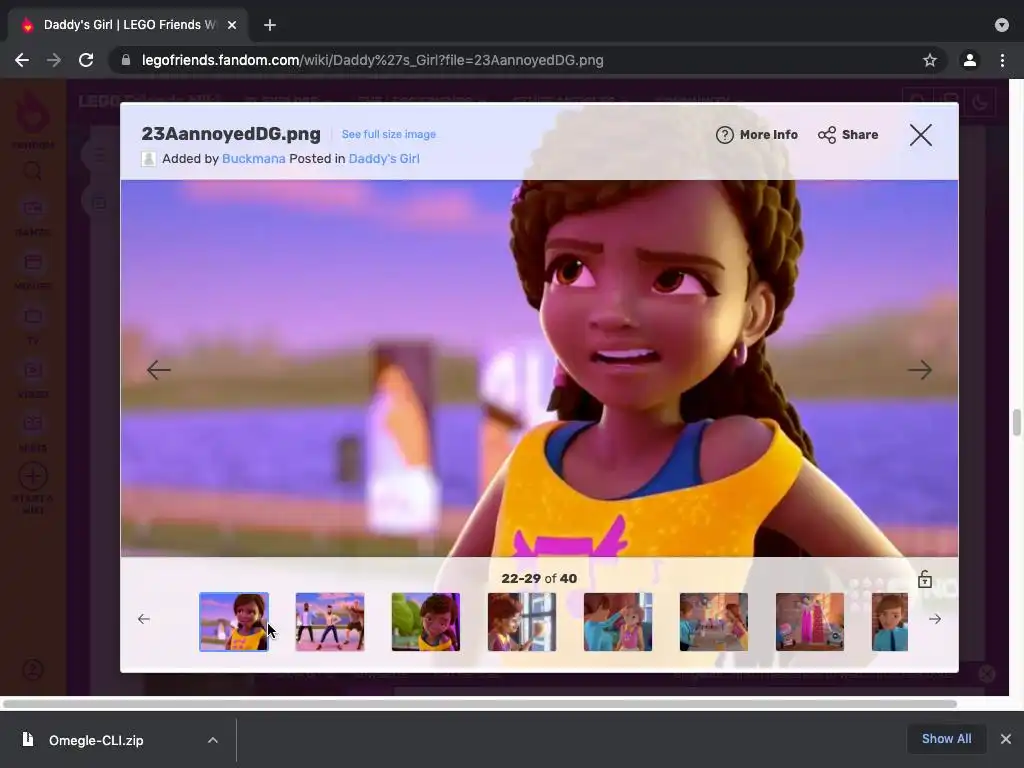Select the partially visible last thumbnail

tap(889, 622)
